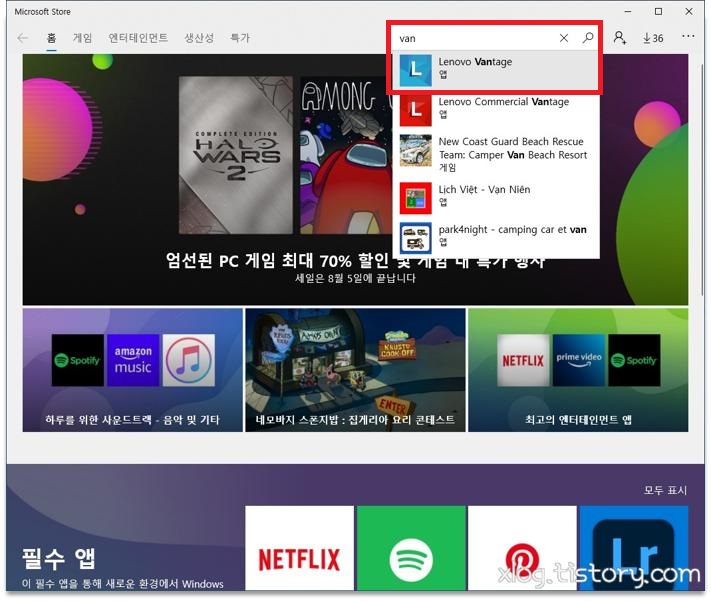Click the amazon music logo
Viewport: 711px width, 601px height.
[x=133, y=360]
